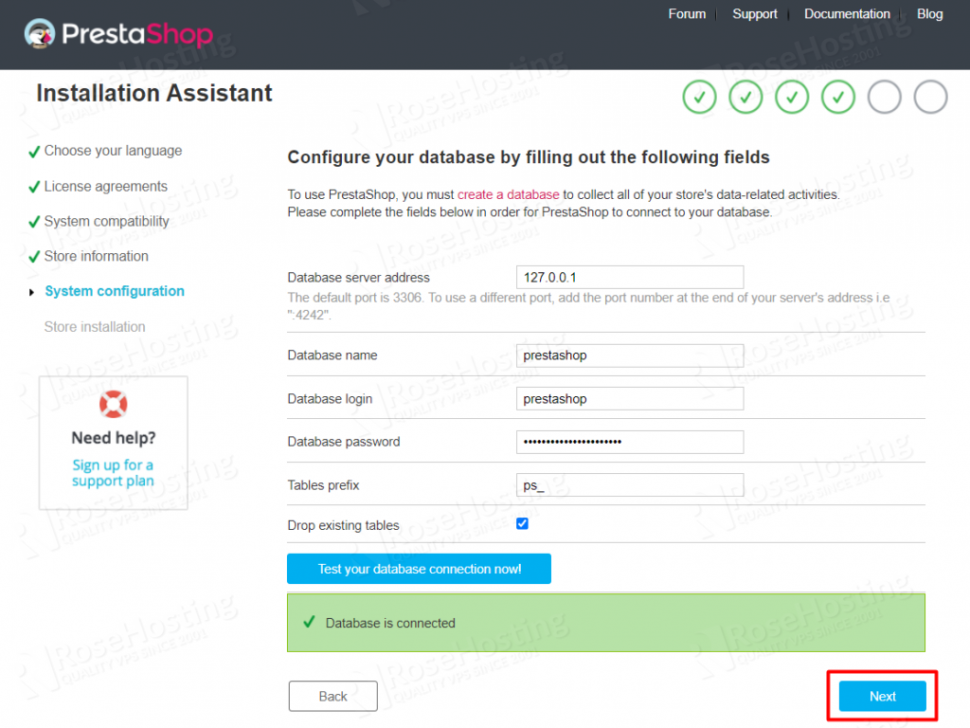Viewport: 970px width, 728px height.
Task: Click the Database name label
Action: (x=332, y=355)
